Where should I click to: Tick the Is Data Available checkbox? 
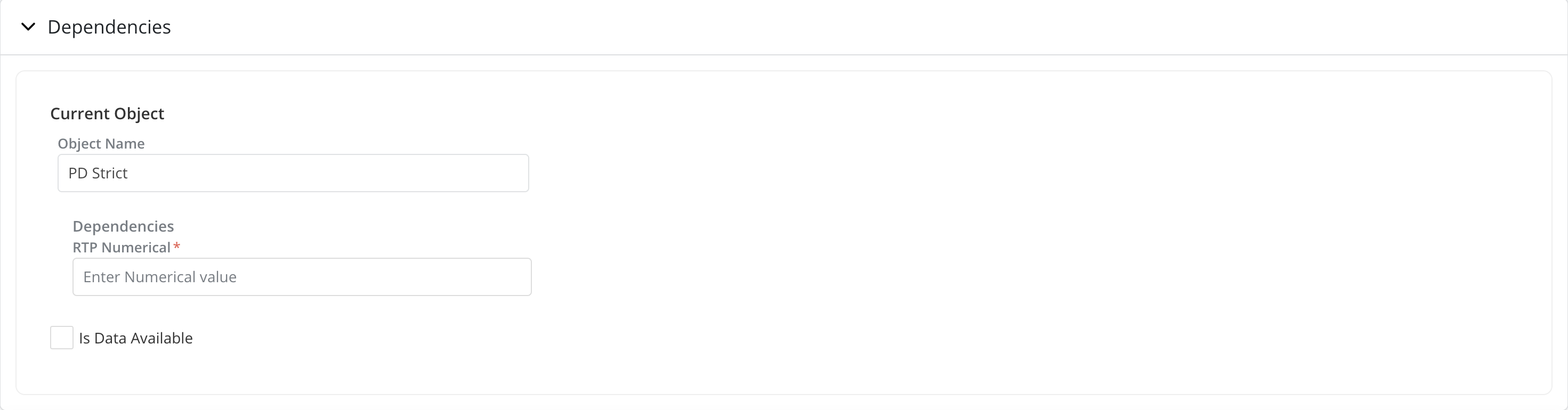pyautogui.click(x=61, y=338)
